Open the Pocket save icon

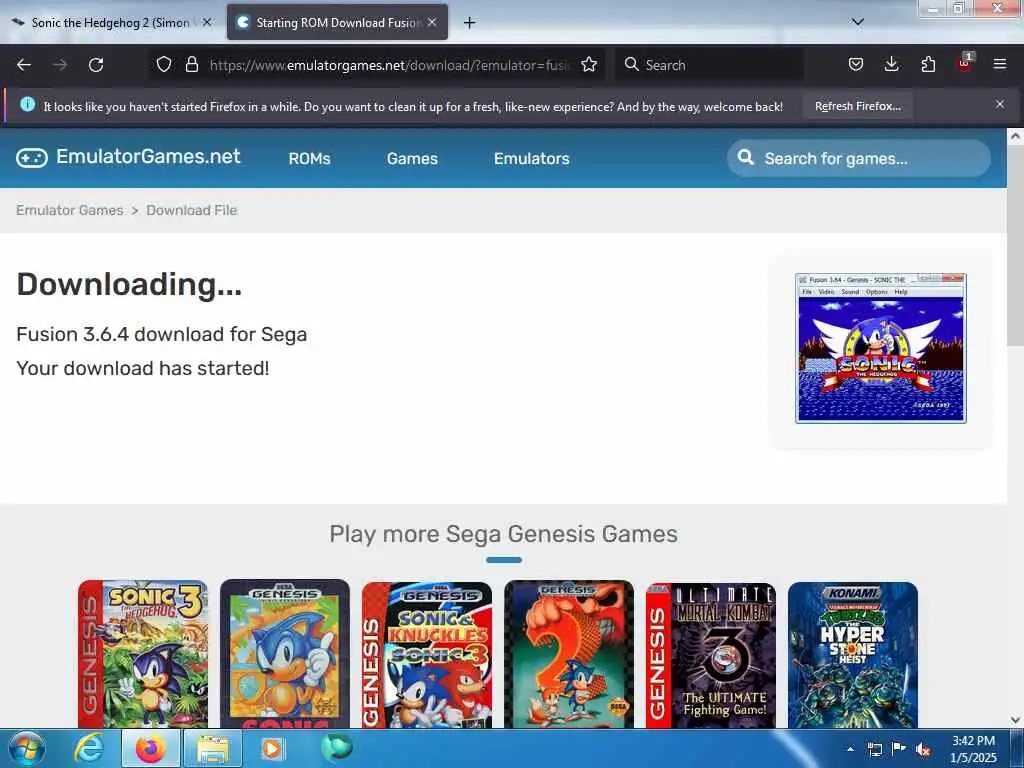click(x=856, y=65)
